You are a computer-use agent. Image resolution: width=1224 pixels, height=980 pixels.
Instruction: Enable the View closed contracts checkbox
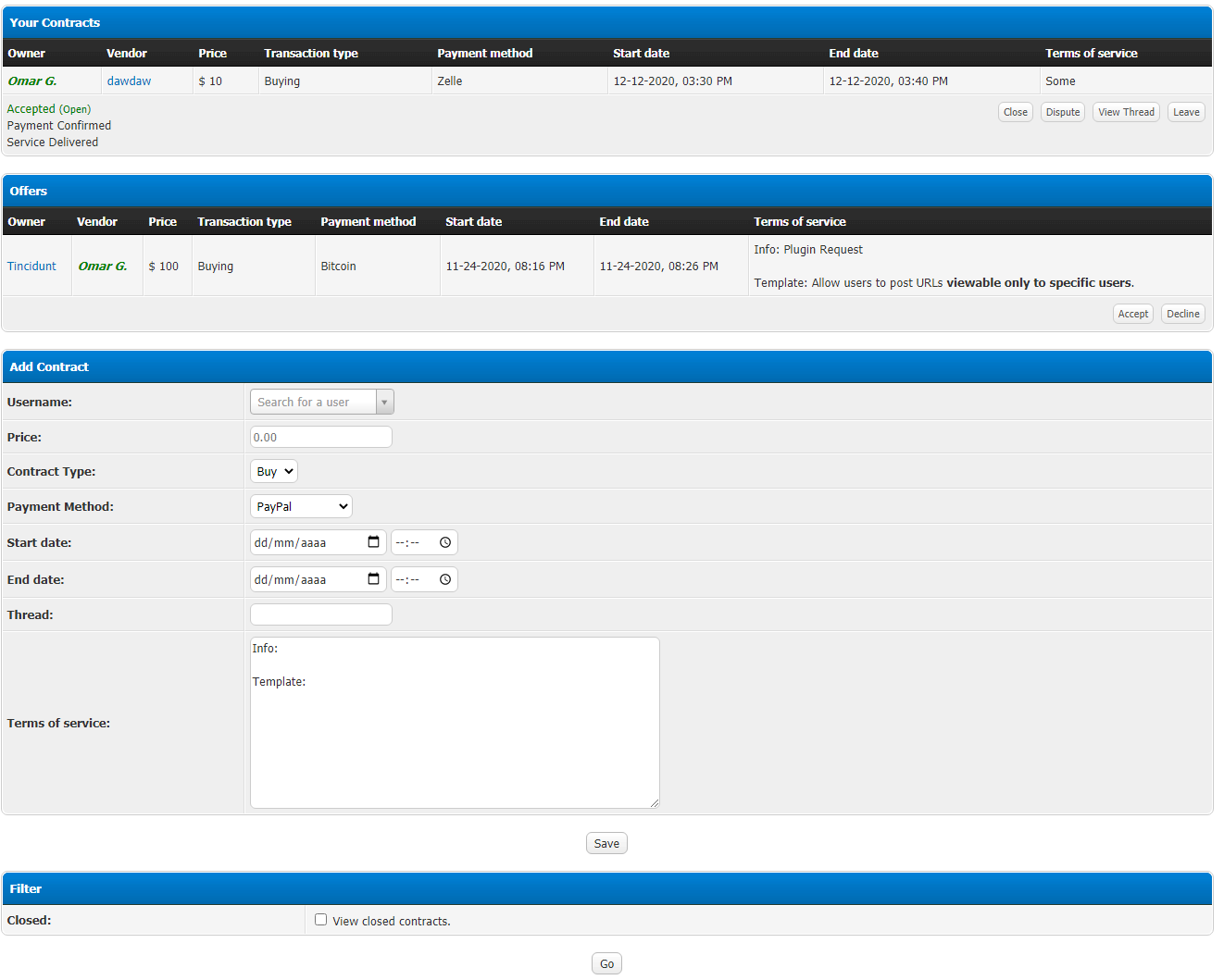[320, 920]
